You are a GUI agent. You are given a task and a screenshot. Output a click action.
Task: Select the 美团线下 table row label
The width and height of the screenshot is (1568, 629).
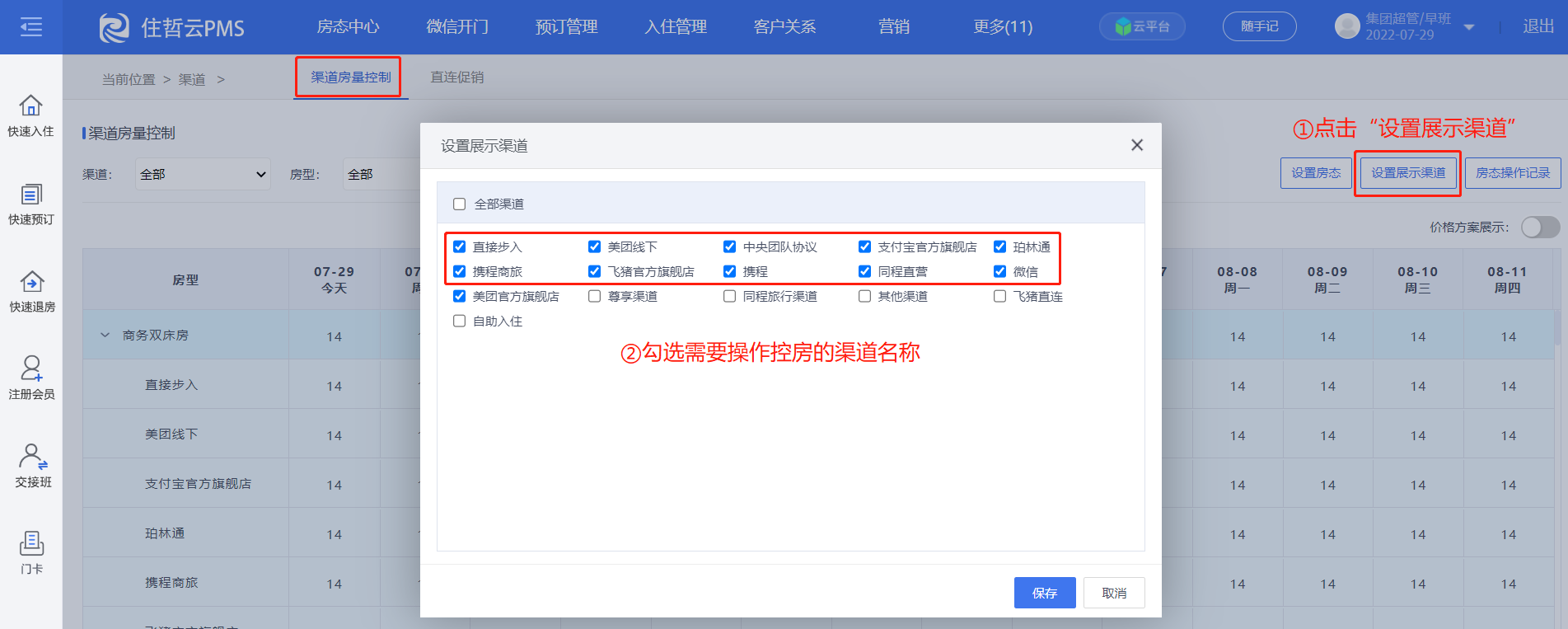171,434
